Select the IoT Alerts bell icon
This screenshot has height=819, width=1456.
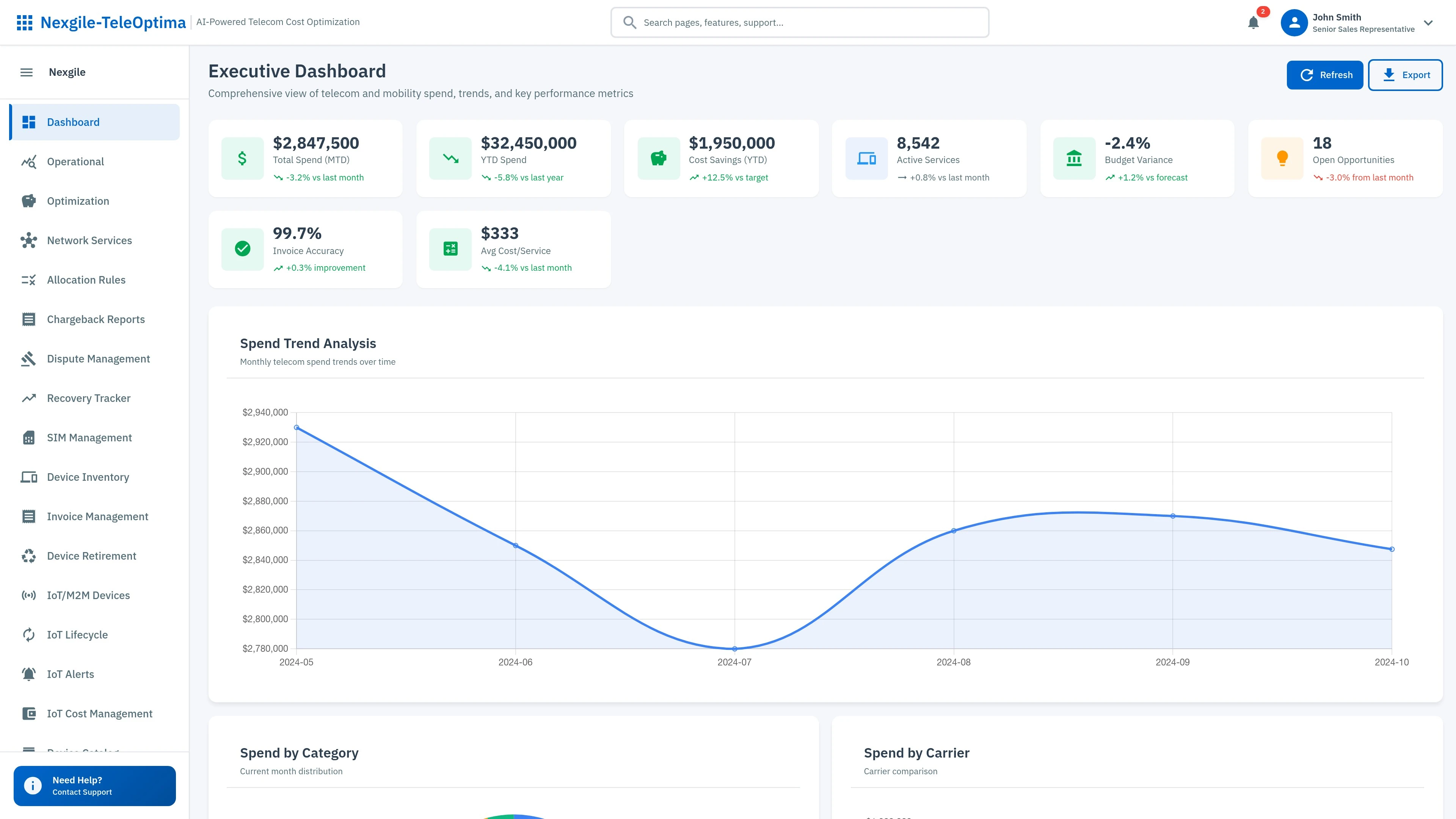(x=29, y=674)
